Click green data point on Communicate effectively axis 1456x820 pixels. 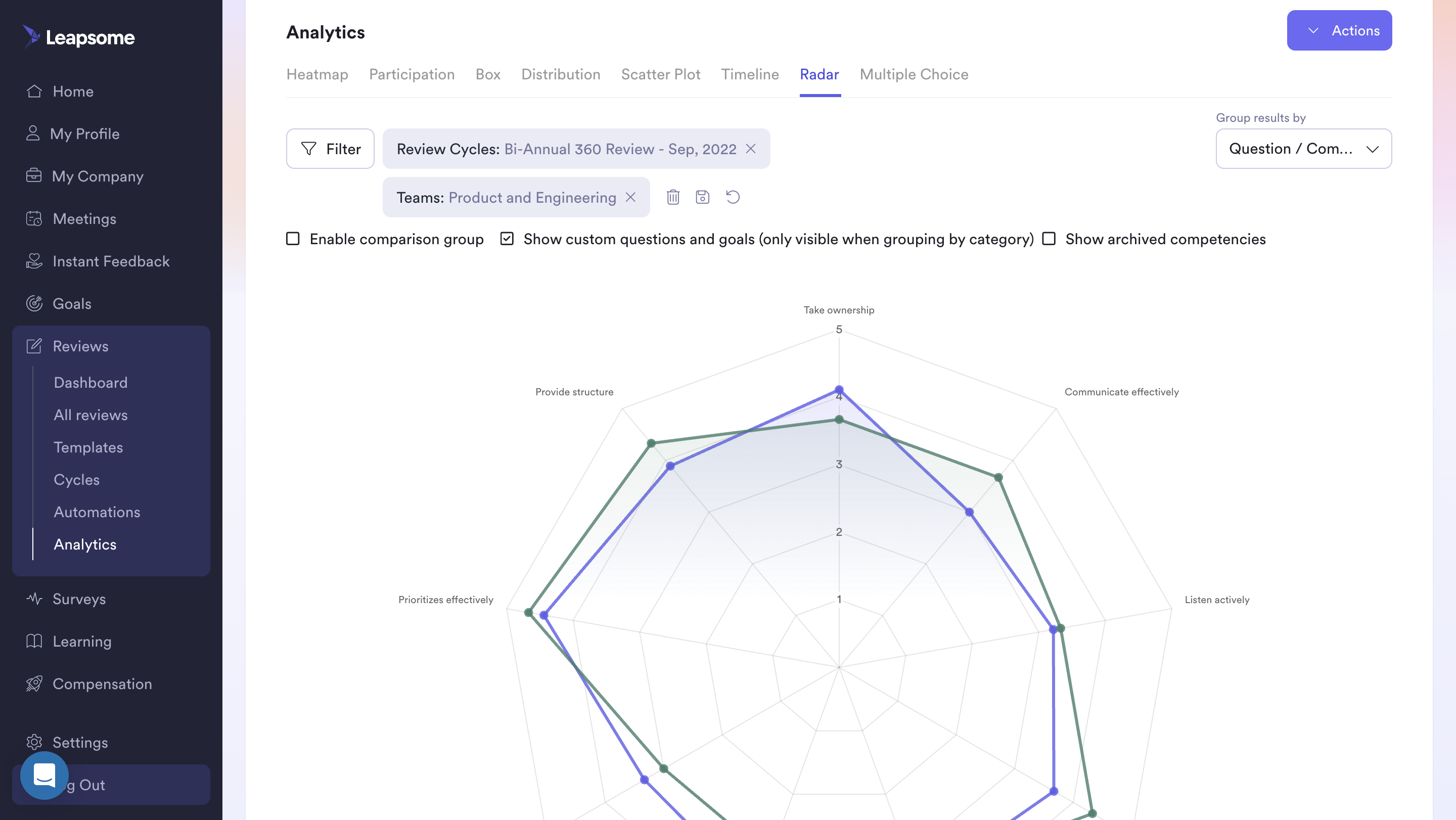(999, 478)
